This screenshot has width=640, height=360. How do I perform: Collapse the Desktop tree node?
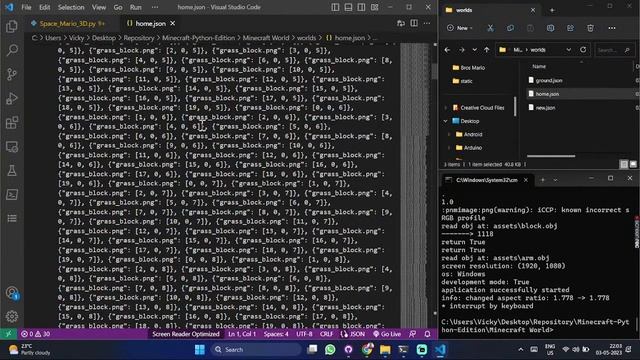(445, 121)
